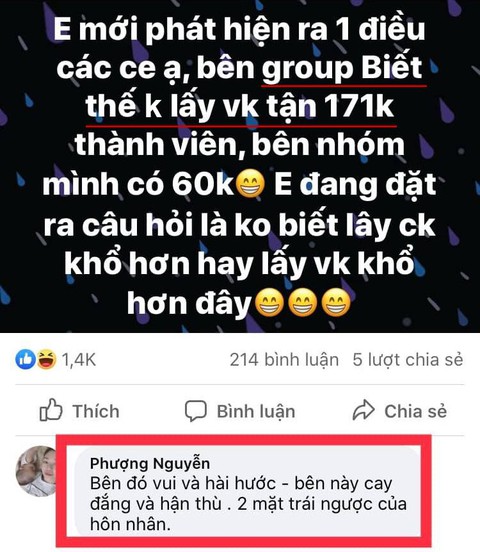Open the dark post image with raindrops
This screenshot has width=480, height=552.
240,166
